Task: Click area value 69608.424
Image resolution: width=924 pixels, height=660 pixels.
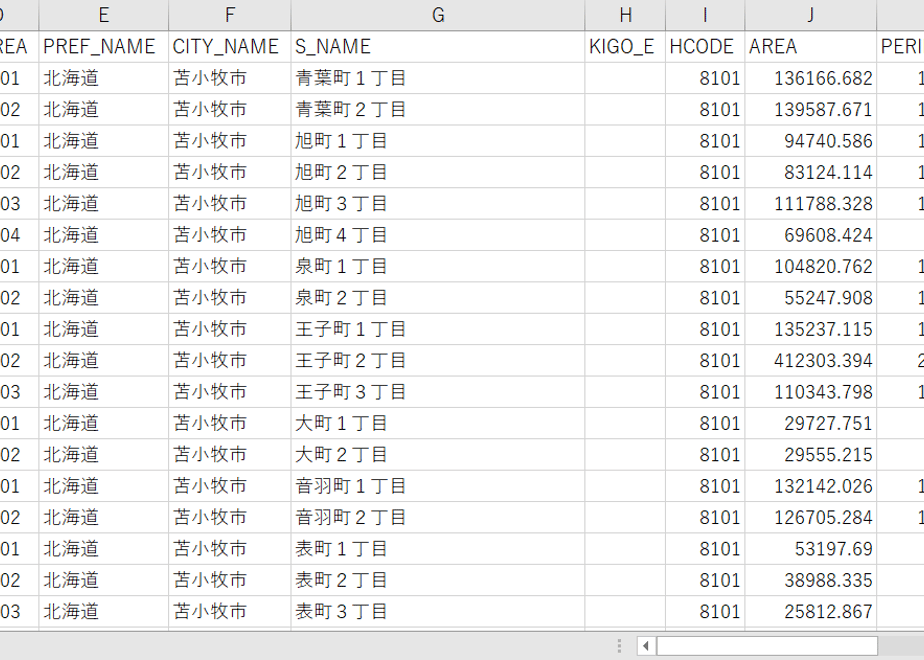Action: click(x=811, y=235)
